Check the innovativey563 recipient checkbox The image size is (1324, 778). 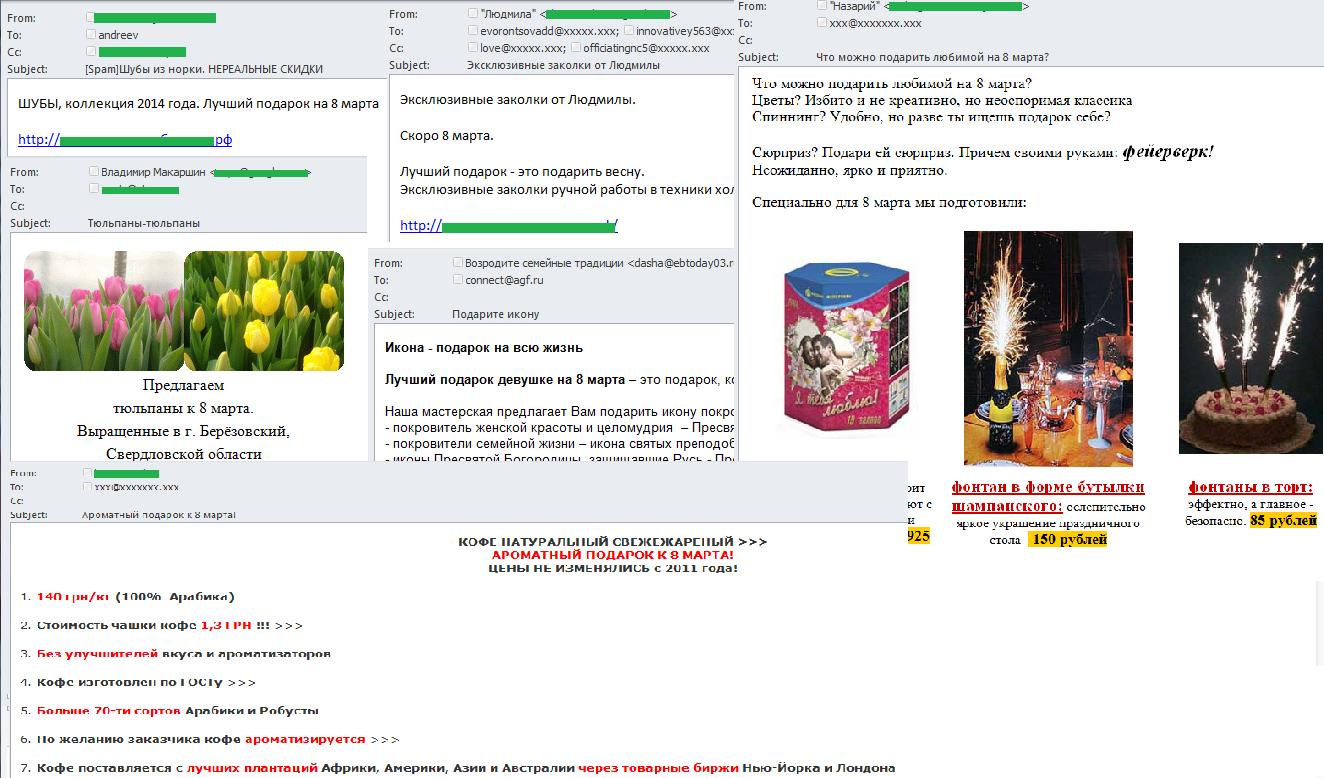(x=629, y=31)
